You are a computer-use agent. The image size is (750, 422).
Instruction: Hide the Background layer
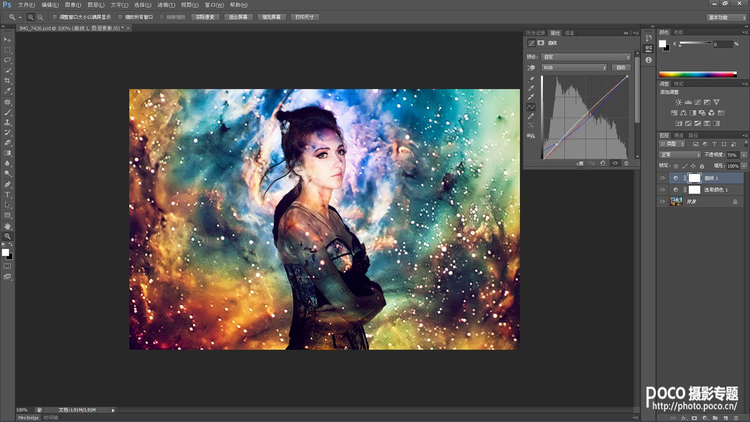coord(662,202)
